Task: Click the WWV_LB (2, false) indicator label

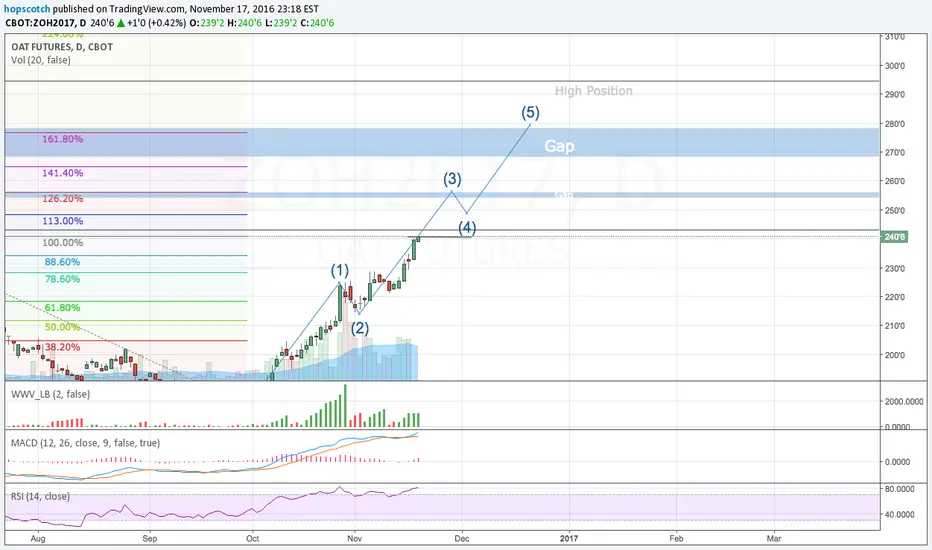Action: pyautogui.click(x=51, y=394)
